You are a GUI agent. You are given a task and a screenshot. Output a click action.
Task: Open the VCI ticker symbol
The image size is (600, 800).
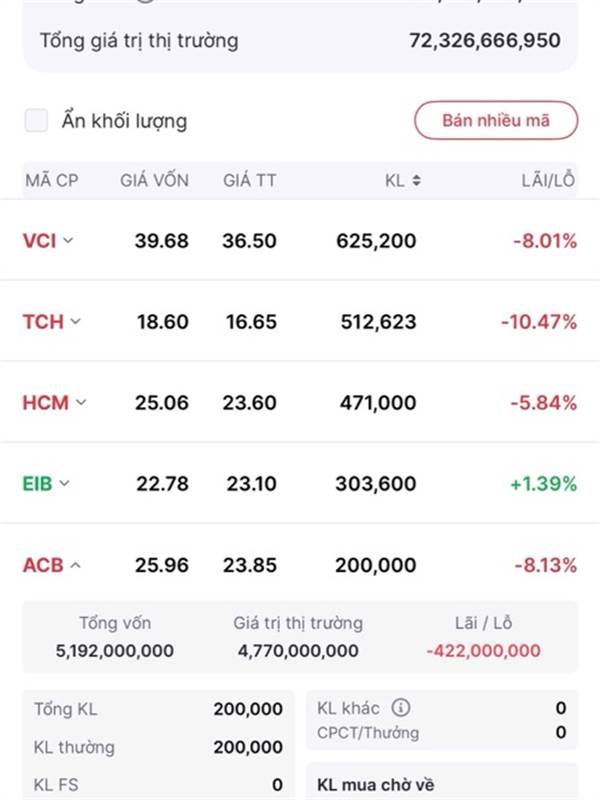click(39, 240)
